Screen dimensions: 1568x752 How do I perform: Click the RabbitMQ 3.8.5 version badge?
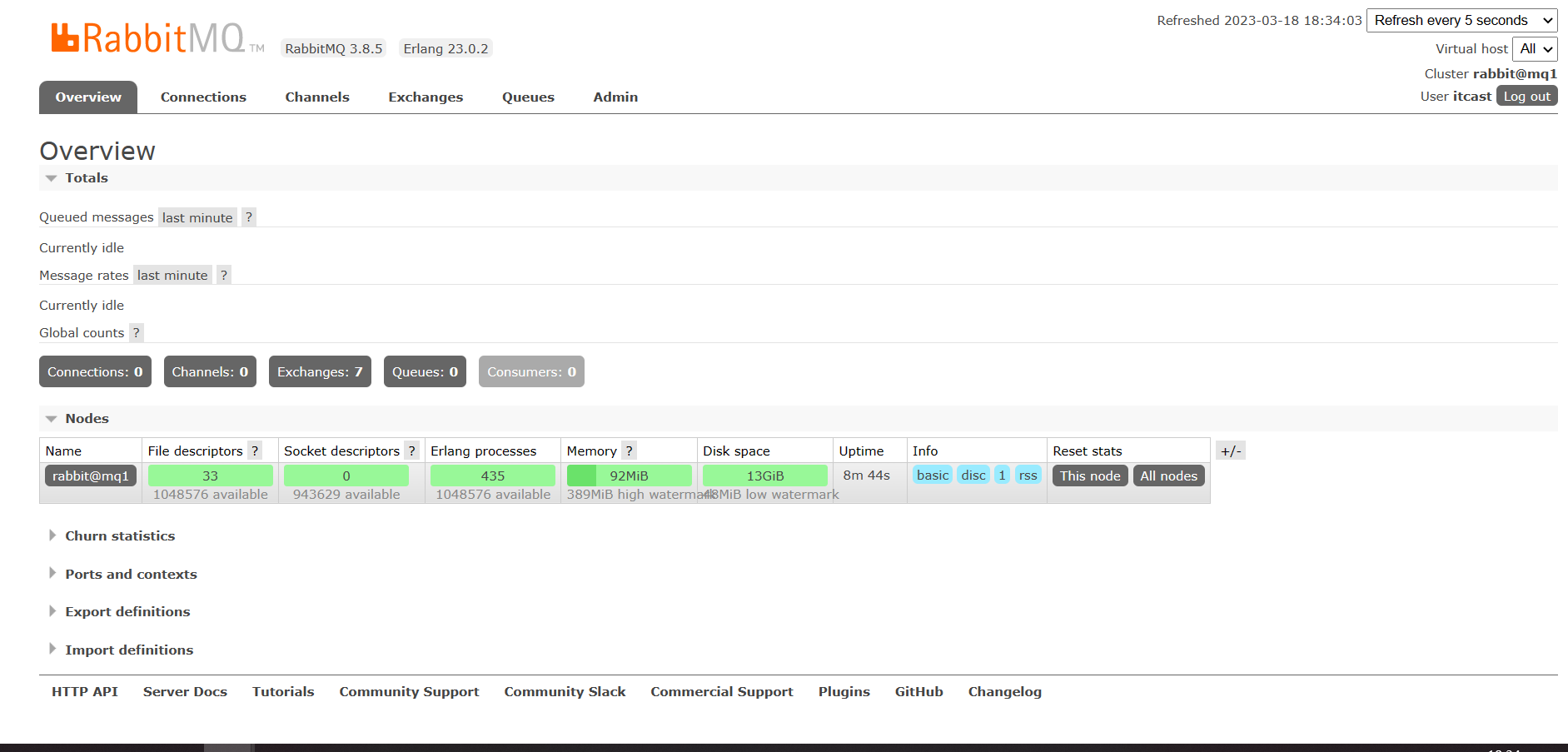pos(334,48)
